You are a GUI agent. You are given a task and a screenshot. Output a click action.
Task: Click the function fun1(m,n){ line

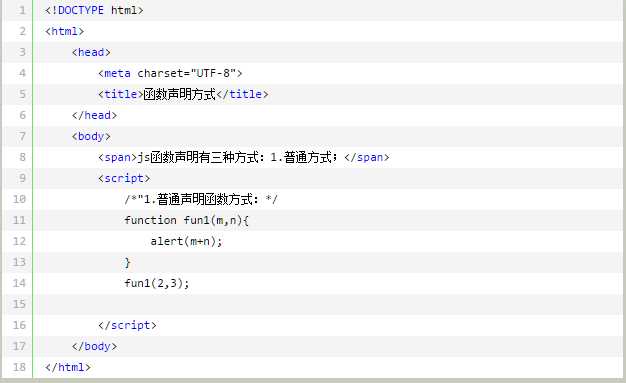[x=186, y=220]
